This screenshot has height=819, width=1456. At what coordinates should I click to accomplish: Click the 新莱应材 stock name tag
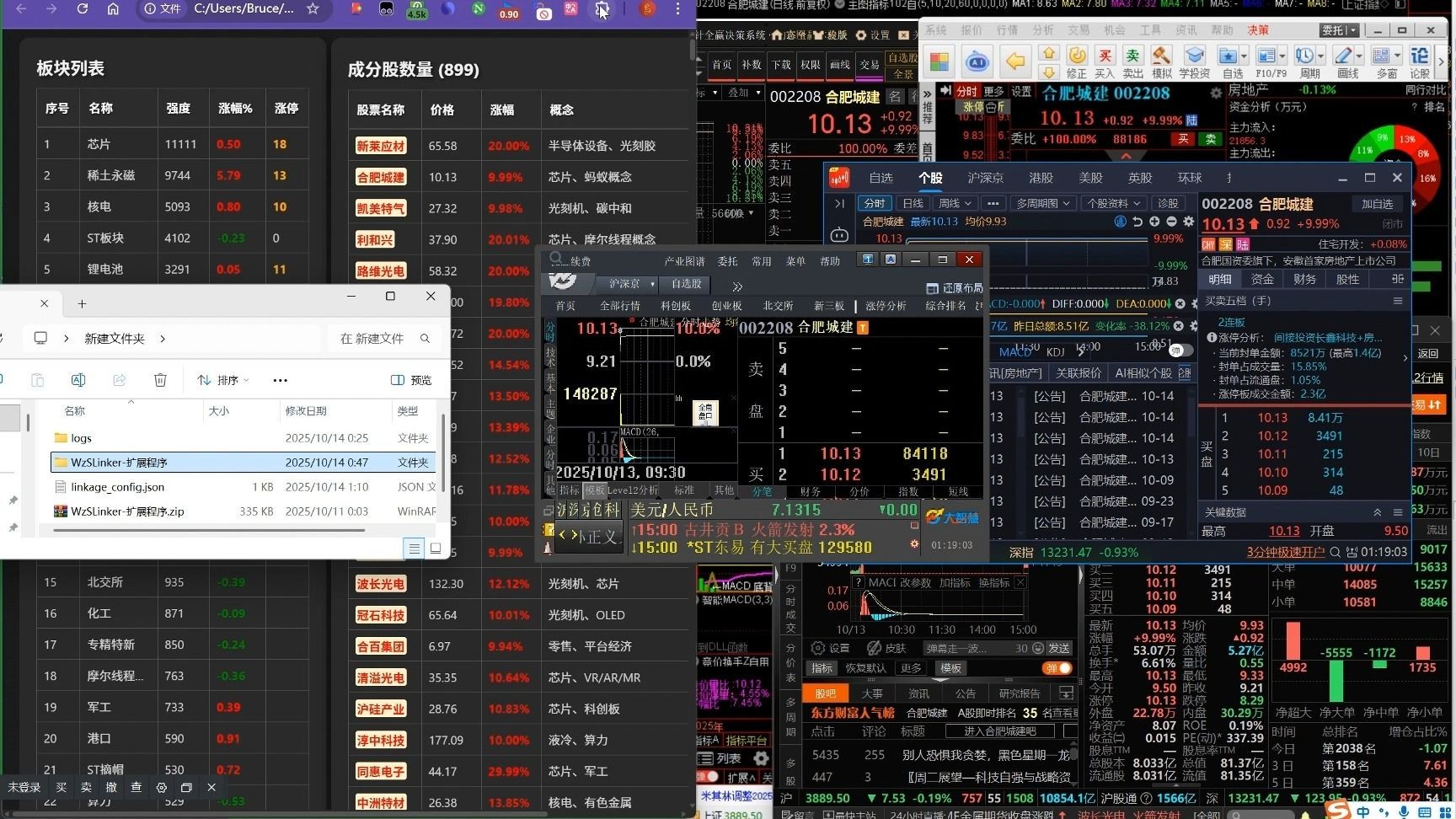pos(381,146)
